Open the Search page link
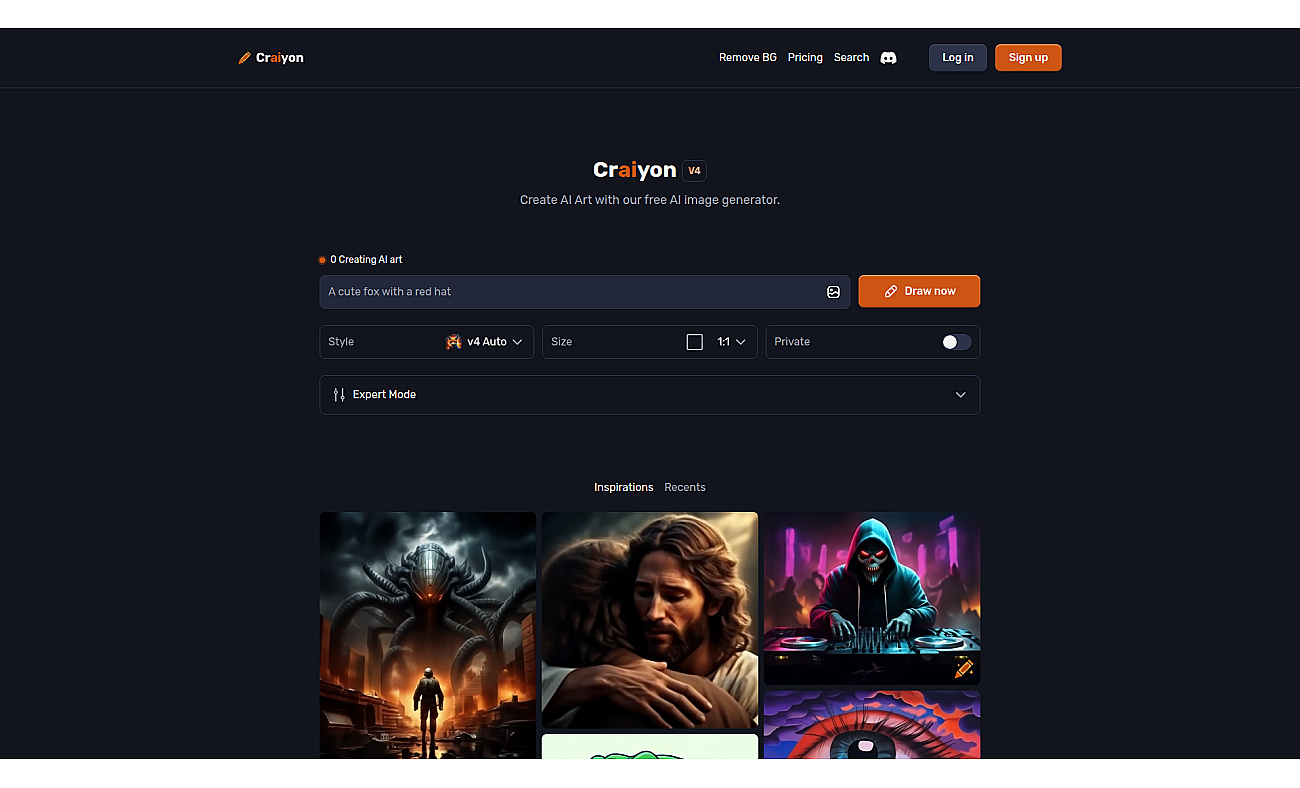This screenshot has height=788, width=1300. [852, 58]
